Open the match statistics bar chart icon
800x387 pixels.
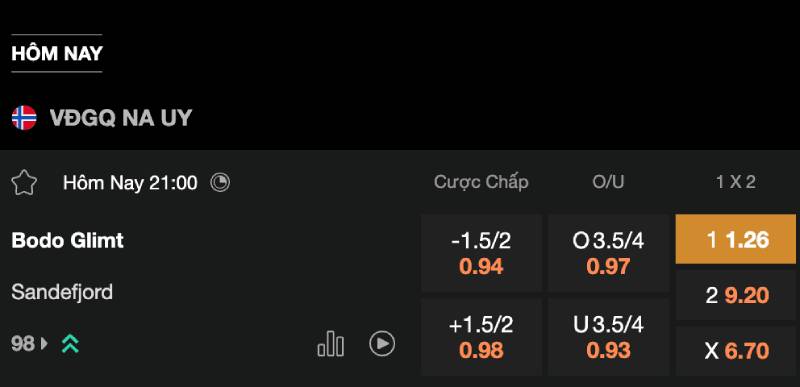click(331, 344)
